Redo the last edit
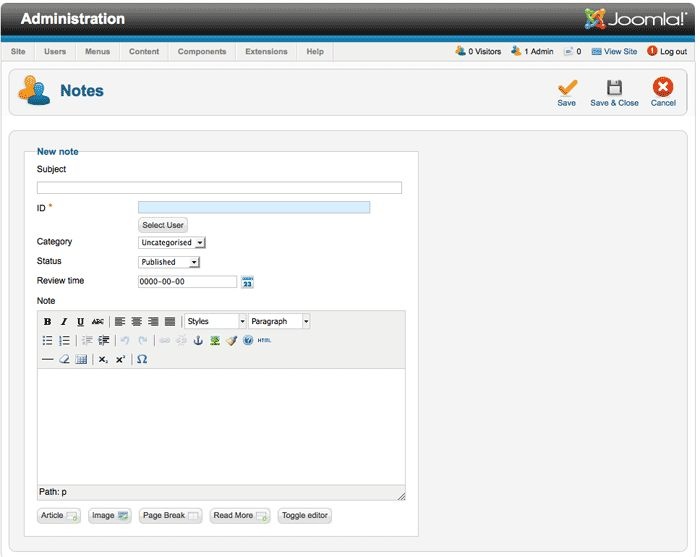Image resolution: width=700 pixels, height=557 pixels. tap(142, 341)
